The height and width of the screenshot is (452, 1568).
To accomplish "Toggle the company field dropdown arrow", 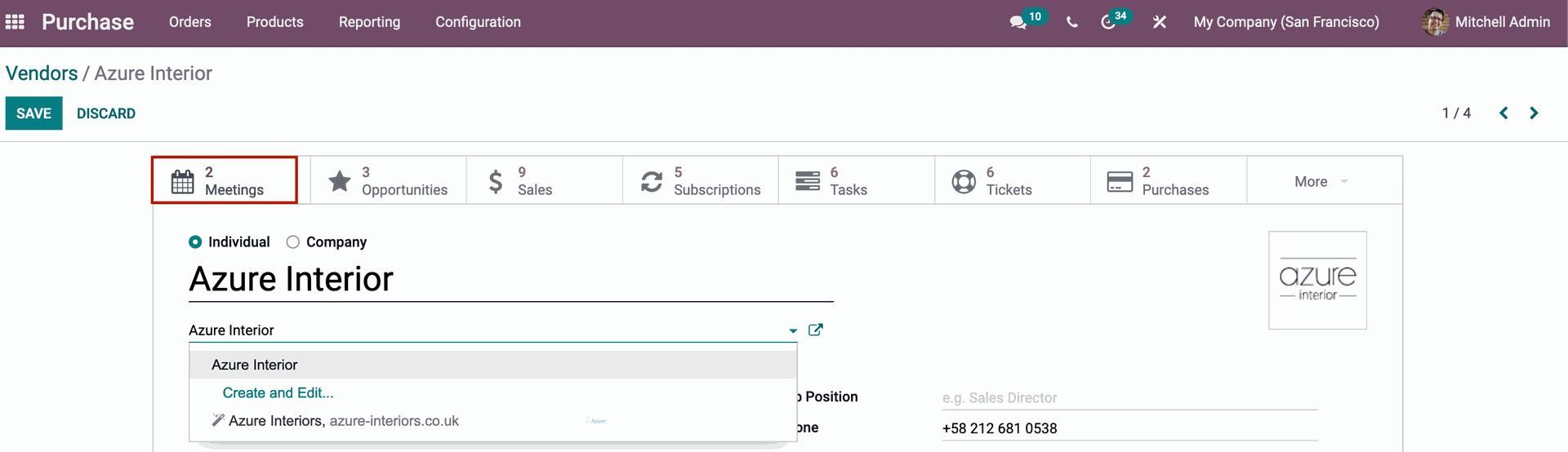I will pos(793,330).
